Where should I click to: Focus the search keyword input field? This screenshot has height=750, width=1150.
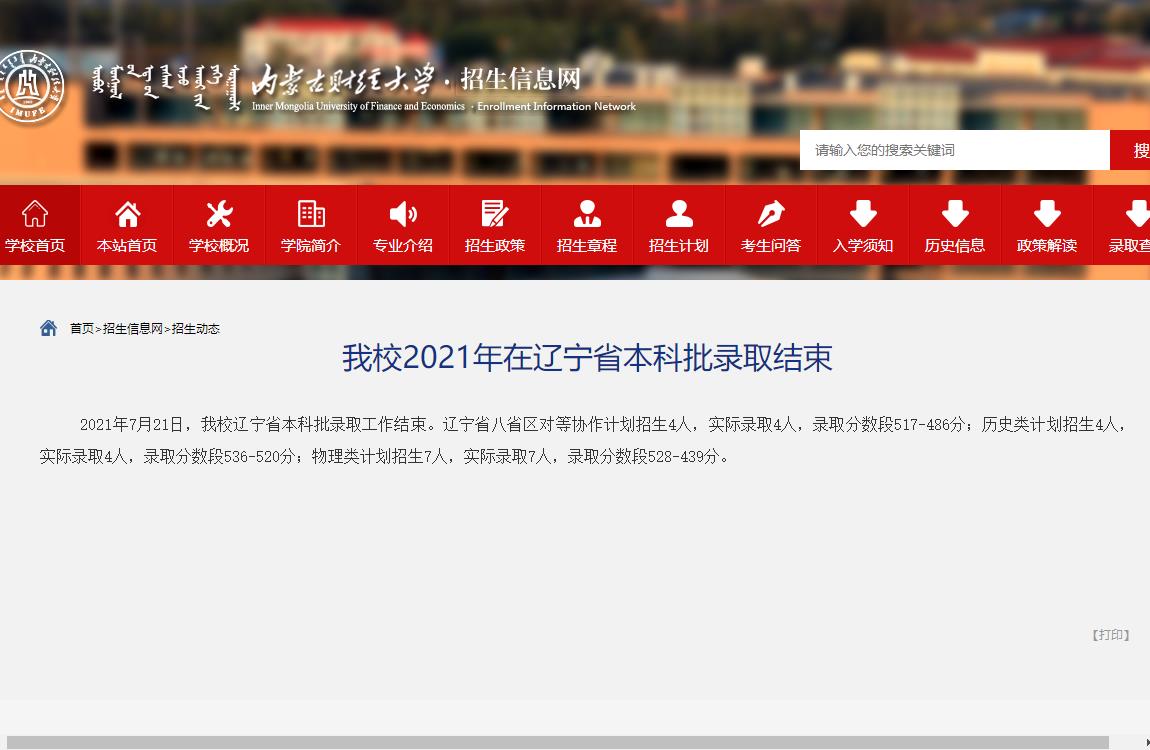pyautogui.click(x=954, y=150)
